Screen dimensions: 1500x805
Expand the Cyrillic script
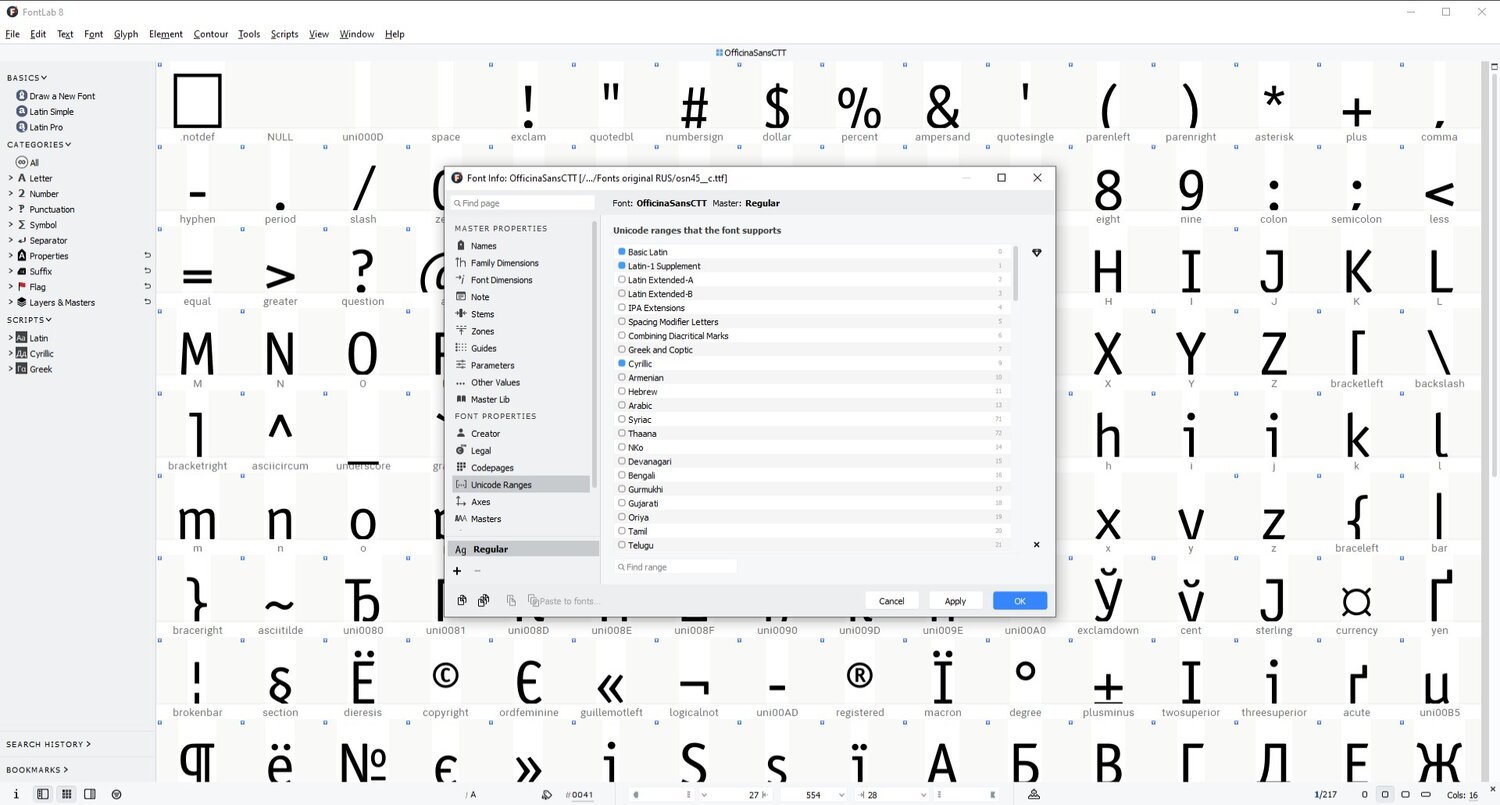(x=10, y=353)
